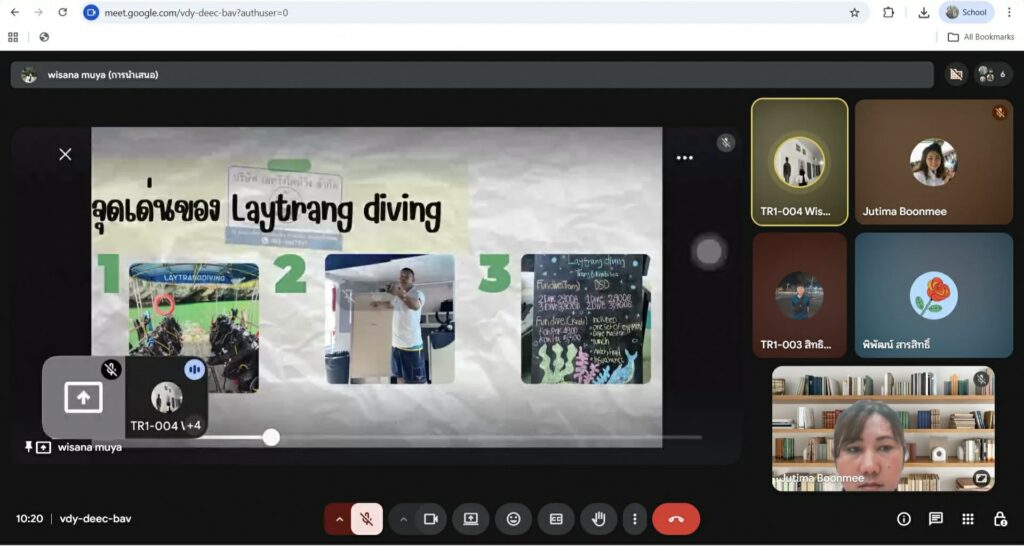Viewport: 1024px width, 546px height.
Task: Open the emoji reactions panel
Action: [x=513, y=519]
